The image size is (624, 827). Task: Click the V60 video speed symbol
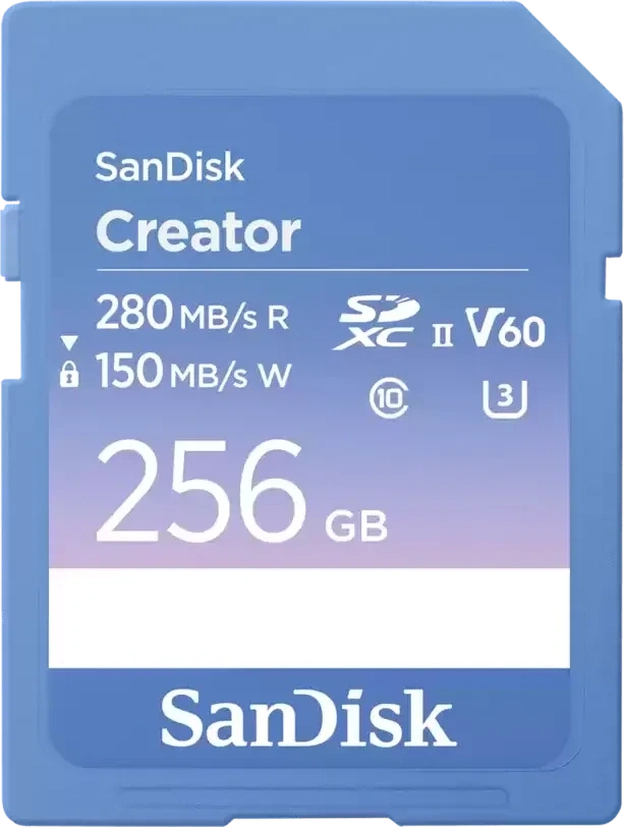tap(505, 327)
